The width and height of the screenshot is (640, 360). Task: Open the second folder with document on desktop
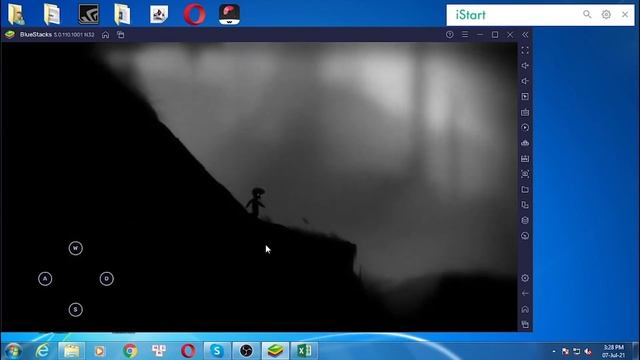click(x=52, y=14)
